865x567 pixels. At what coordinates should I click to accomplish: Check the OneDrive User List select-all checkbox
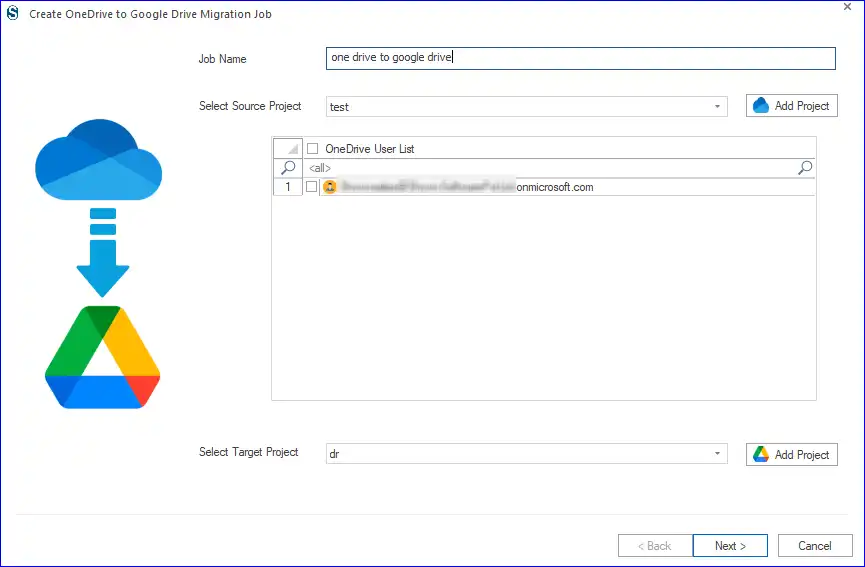click(313, 148)
